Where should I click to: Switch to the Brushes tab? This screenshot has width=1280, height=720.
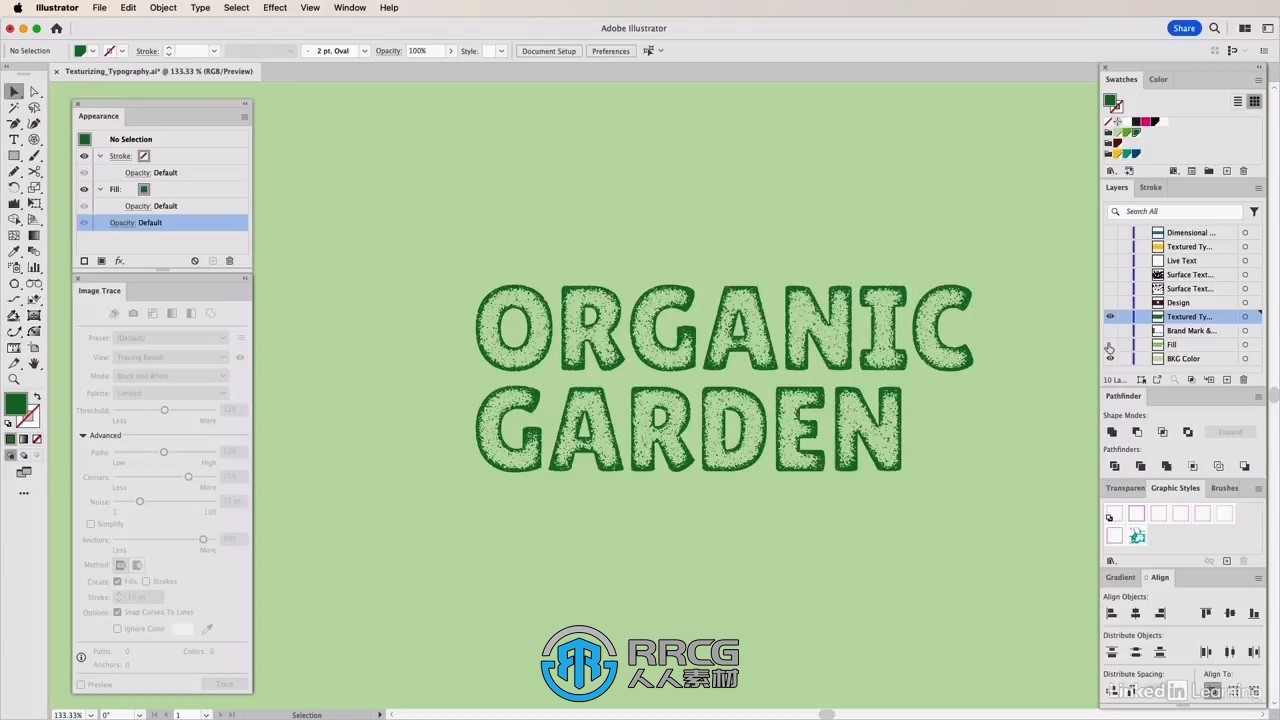tap(1225, 488)
